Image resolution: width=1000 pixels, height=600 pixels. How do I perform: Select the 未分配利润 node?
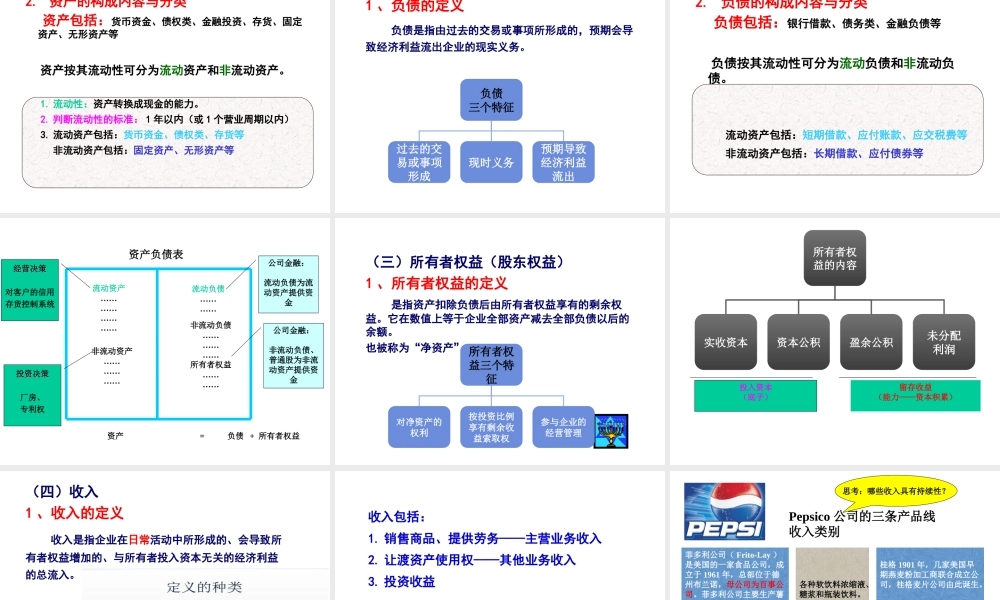[x=943, y=341]
